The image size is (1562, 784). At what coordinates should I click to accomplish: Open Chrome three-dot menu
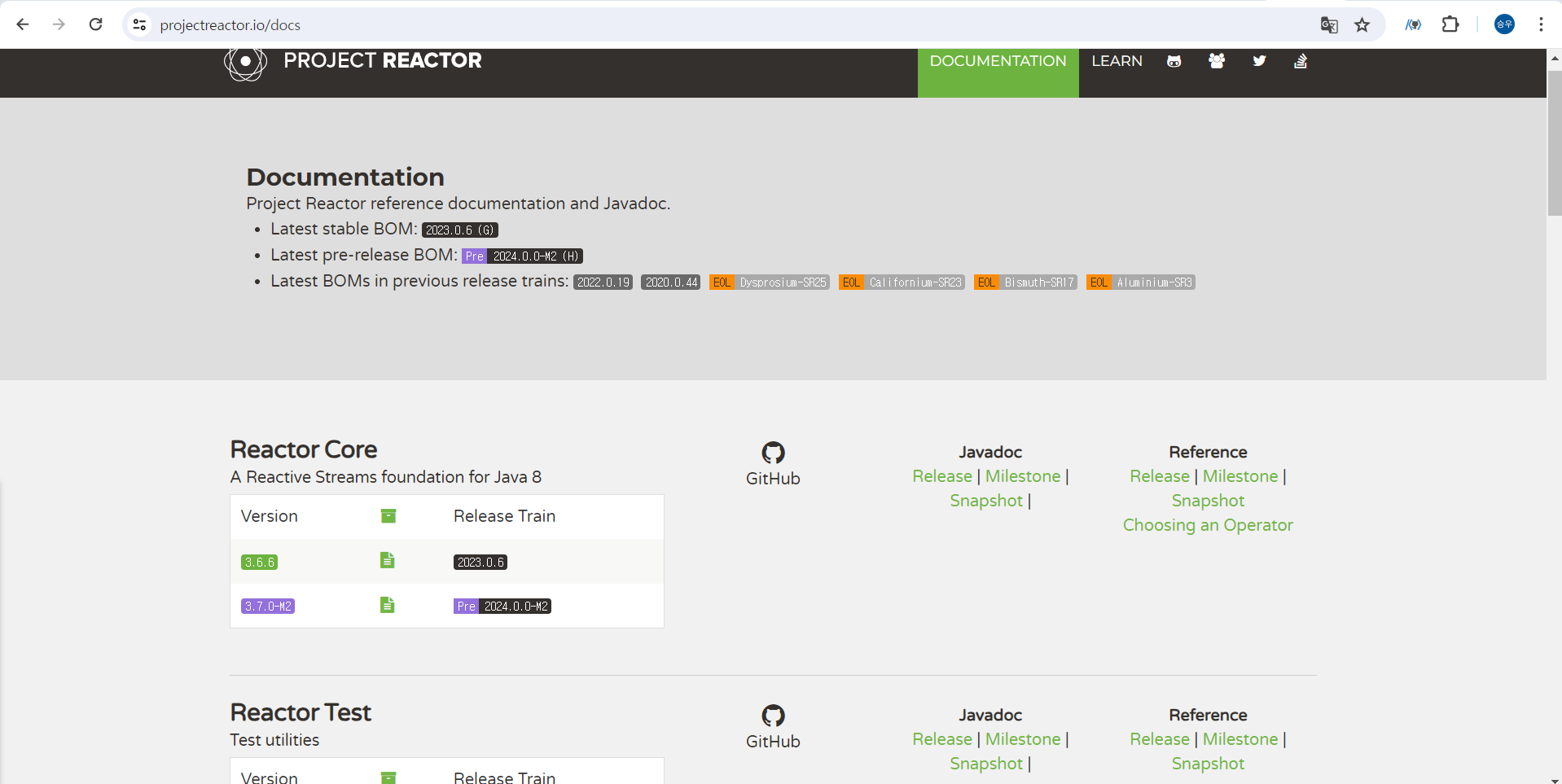click(1541, 24)
